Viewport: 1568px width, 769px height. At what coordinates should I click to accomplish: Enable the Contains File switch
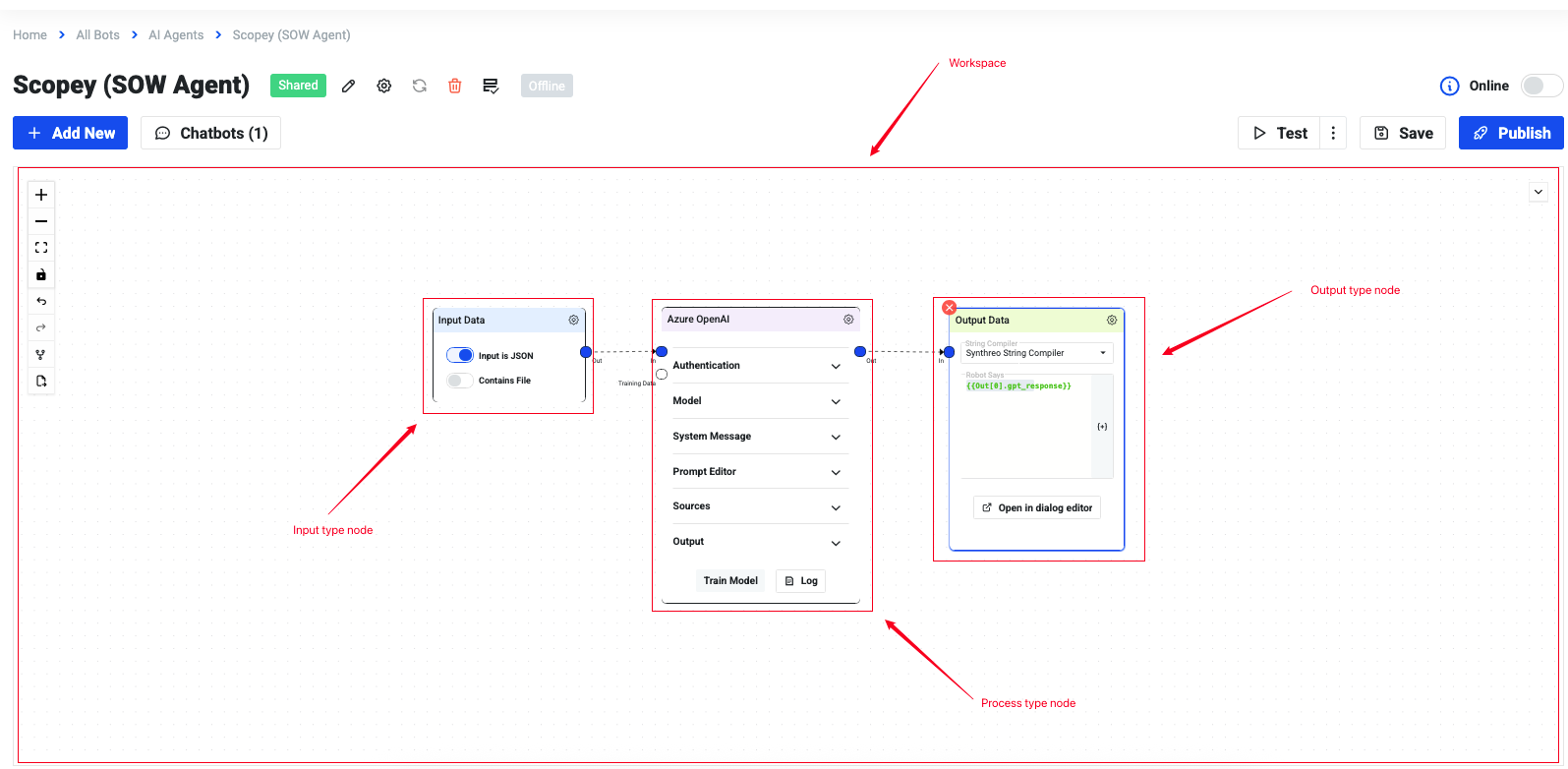click(460, 380)
